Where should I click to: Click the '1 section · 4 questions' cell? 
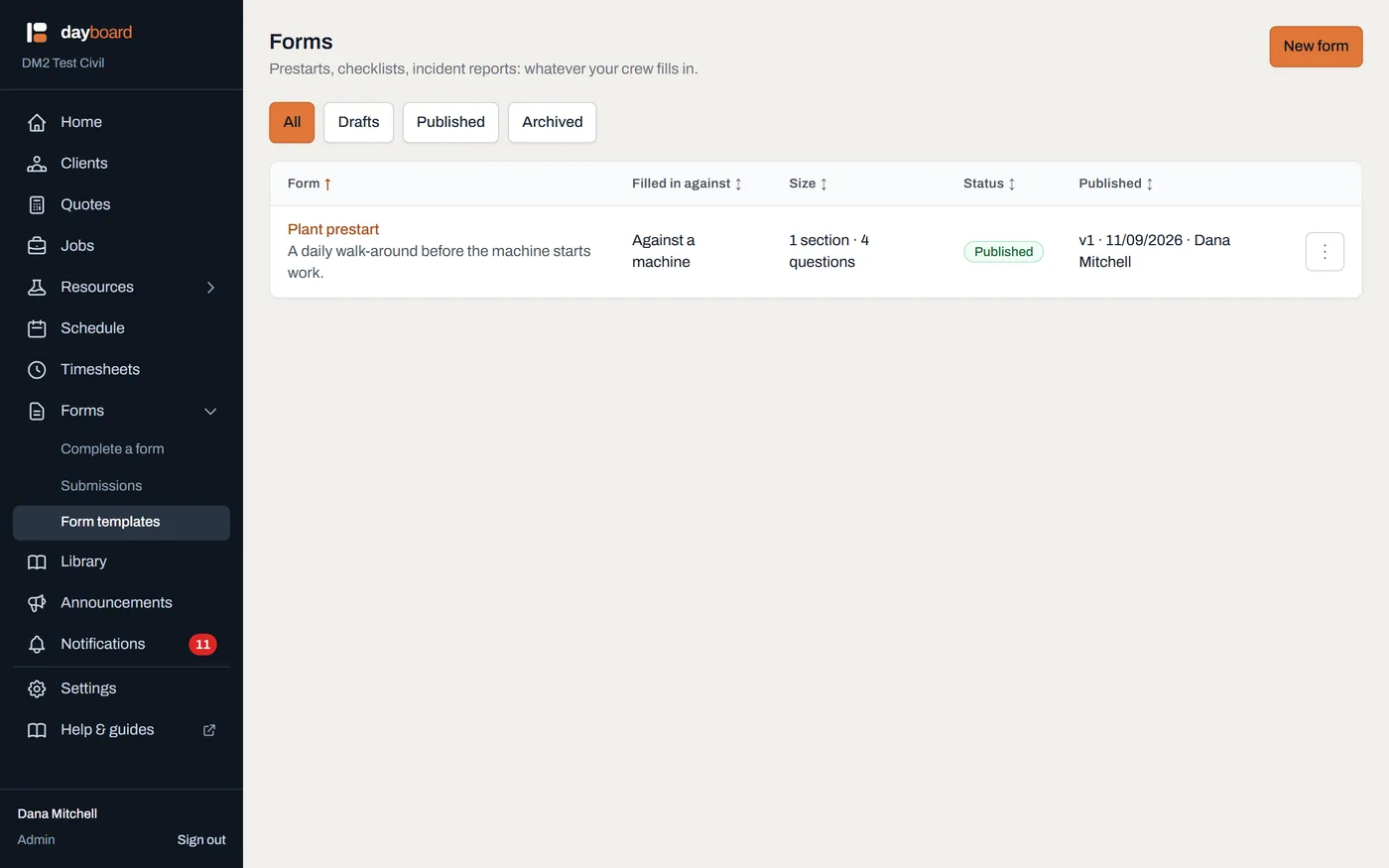(x=829, y=251)
